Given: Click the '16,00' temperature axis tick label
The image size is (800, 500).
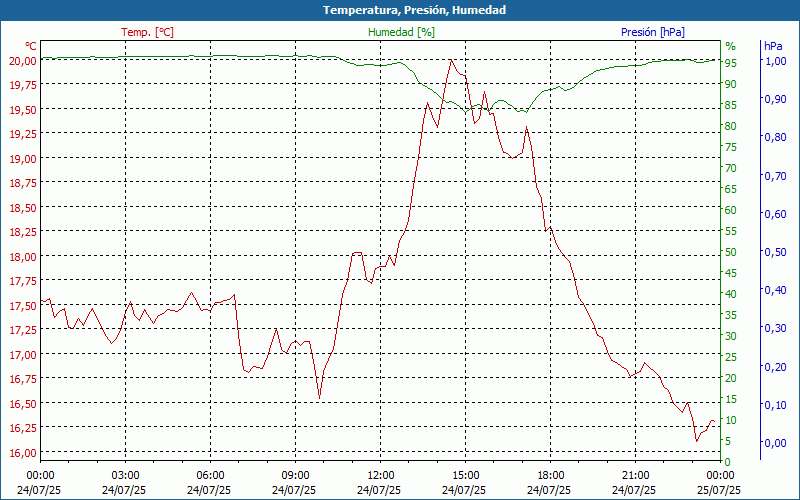Looking at the screenshot, I should click(23, 452).
